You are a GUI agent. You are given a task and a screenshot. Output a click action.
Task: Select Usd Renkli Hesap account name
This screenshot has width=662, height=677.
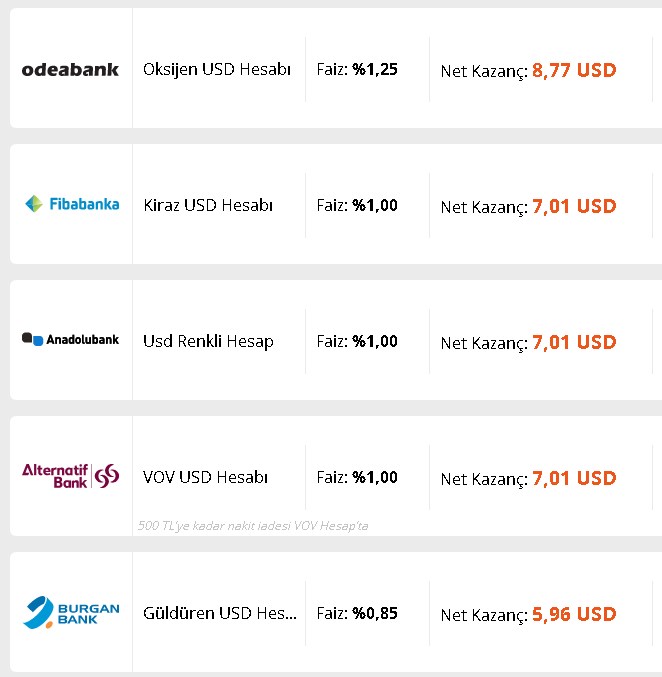tap(208, 342)
